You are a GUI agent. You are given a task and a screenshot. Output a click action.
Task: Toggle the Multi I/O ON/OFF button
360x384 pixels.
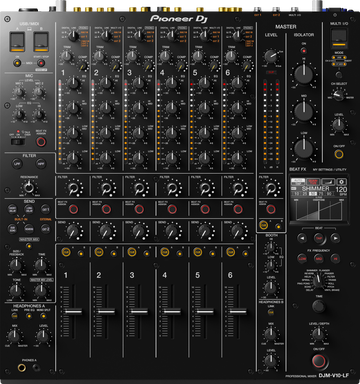coord(339,154)
